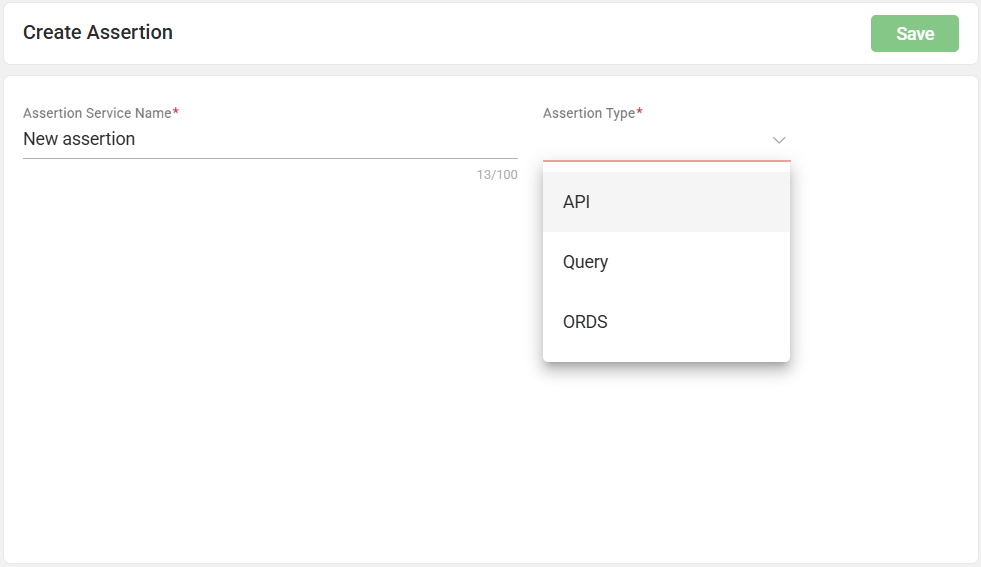This screenshot has width=981, height=567.
Task: Click the 'Assertion Type' label
Action: point(589,113)
